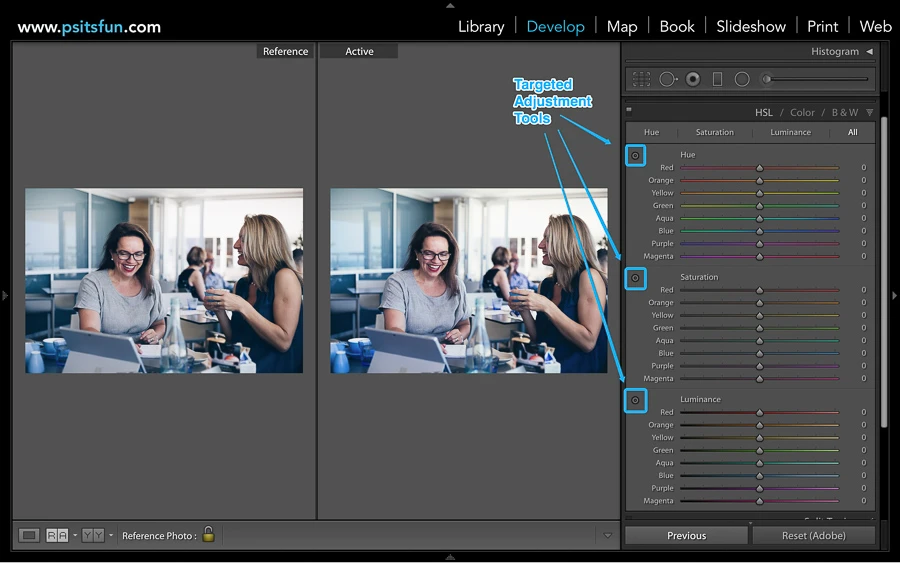Click the Saturation Yellow slider handle
Image resolution: width=900 pixels, height=563 pixels.
(759, 316)
